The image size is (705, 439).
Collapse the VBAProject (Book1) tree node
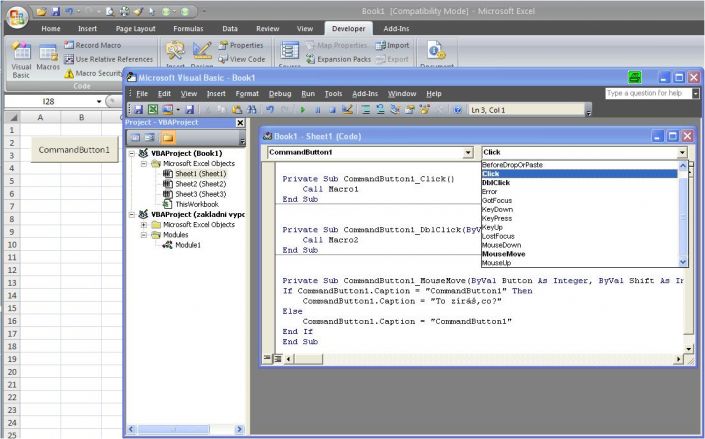132,153
